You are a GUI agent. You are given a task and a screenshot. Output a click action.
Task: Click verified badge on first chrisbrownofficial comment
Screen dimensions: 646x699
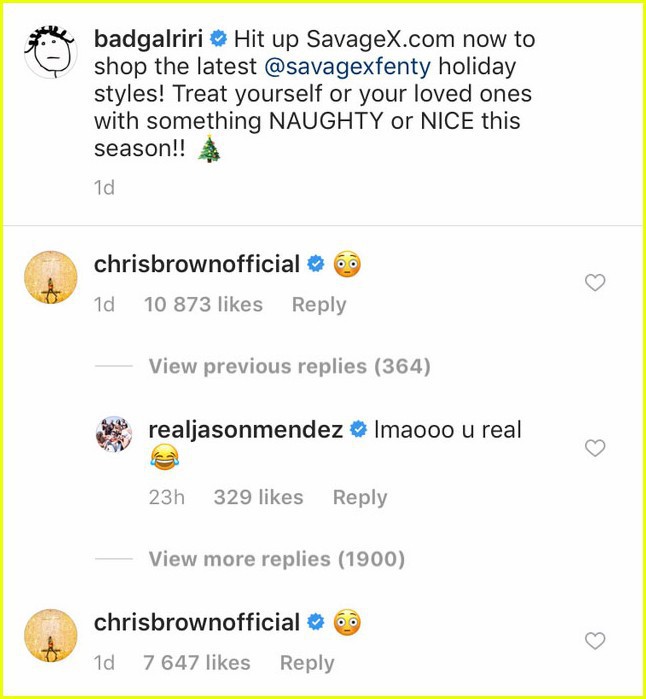point(316,264)
